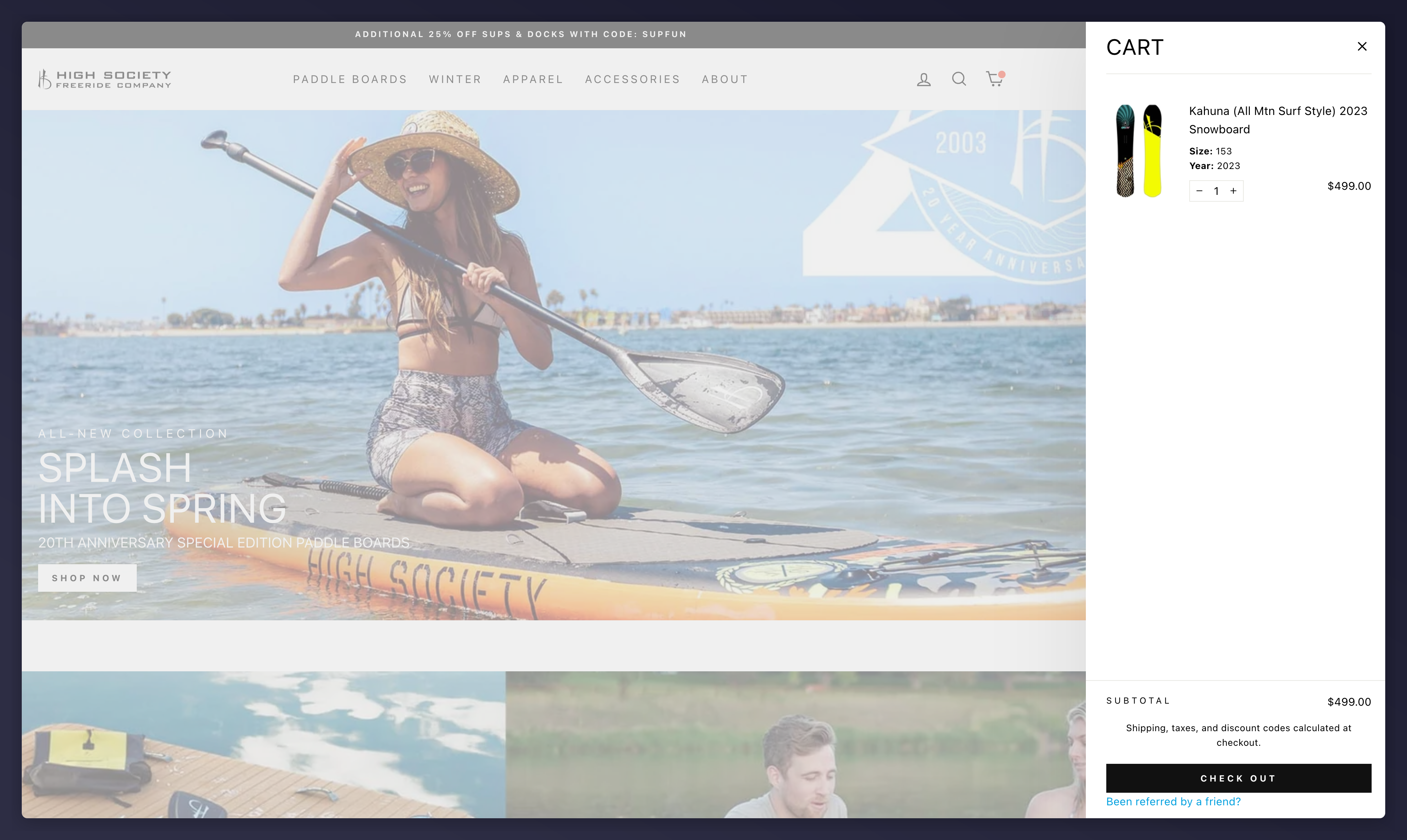Screen dimensions: 1407x840
Task: Click the All-New Collection label
Action: (133, 434)
